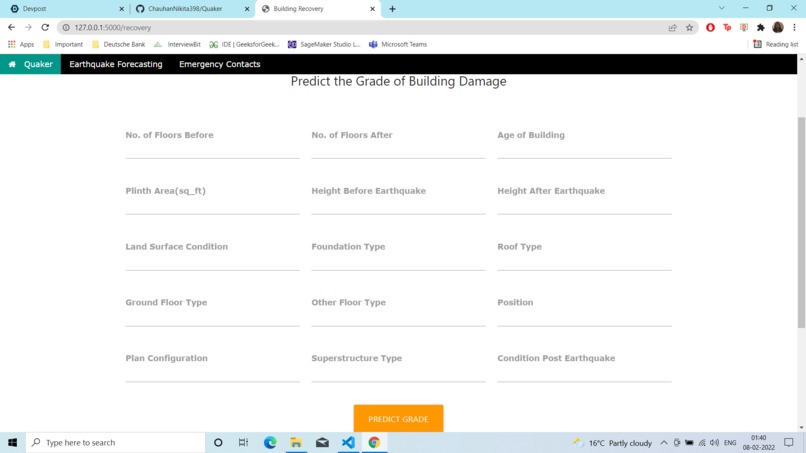Open Cortana circle icon on taskbar

tap(218, 442)
